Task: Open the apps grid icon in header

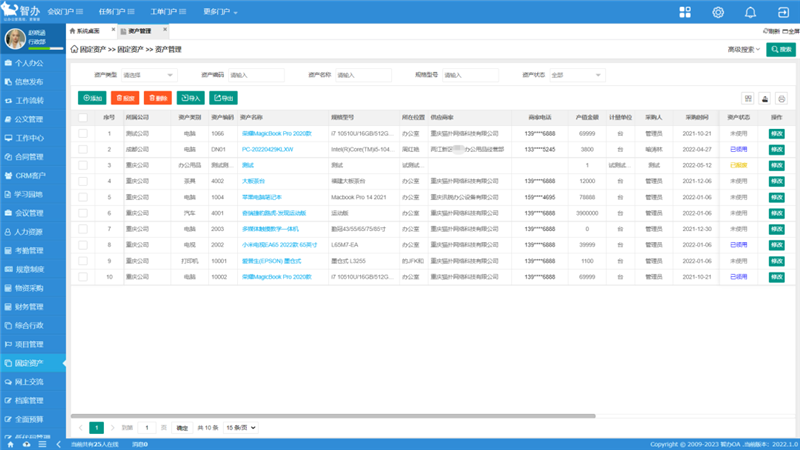Action: 685,12
